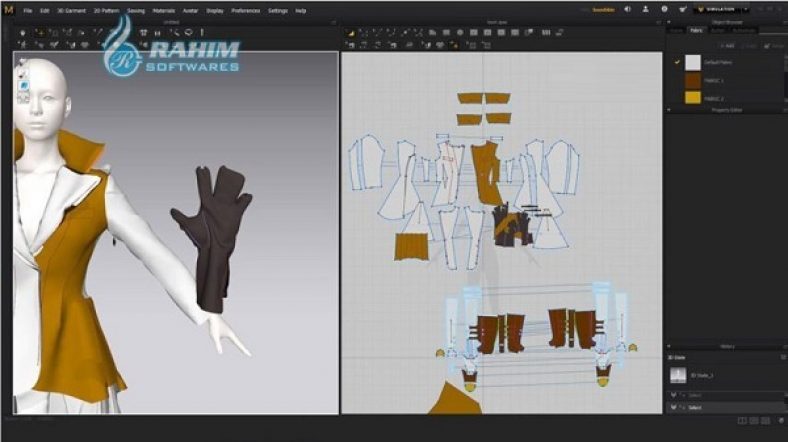788x442 pixels.
Task: Select the brown FABRIC_1 swatch
Action: [x=693, y=80]
